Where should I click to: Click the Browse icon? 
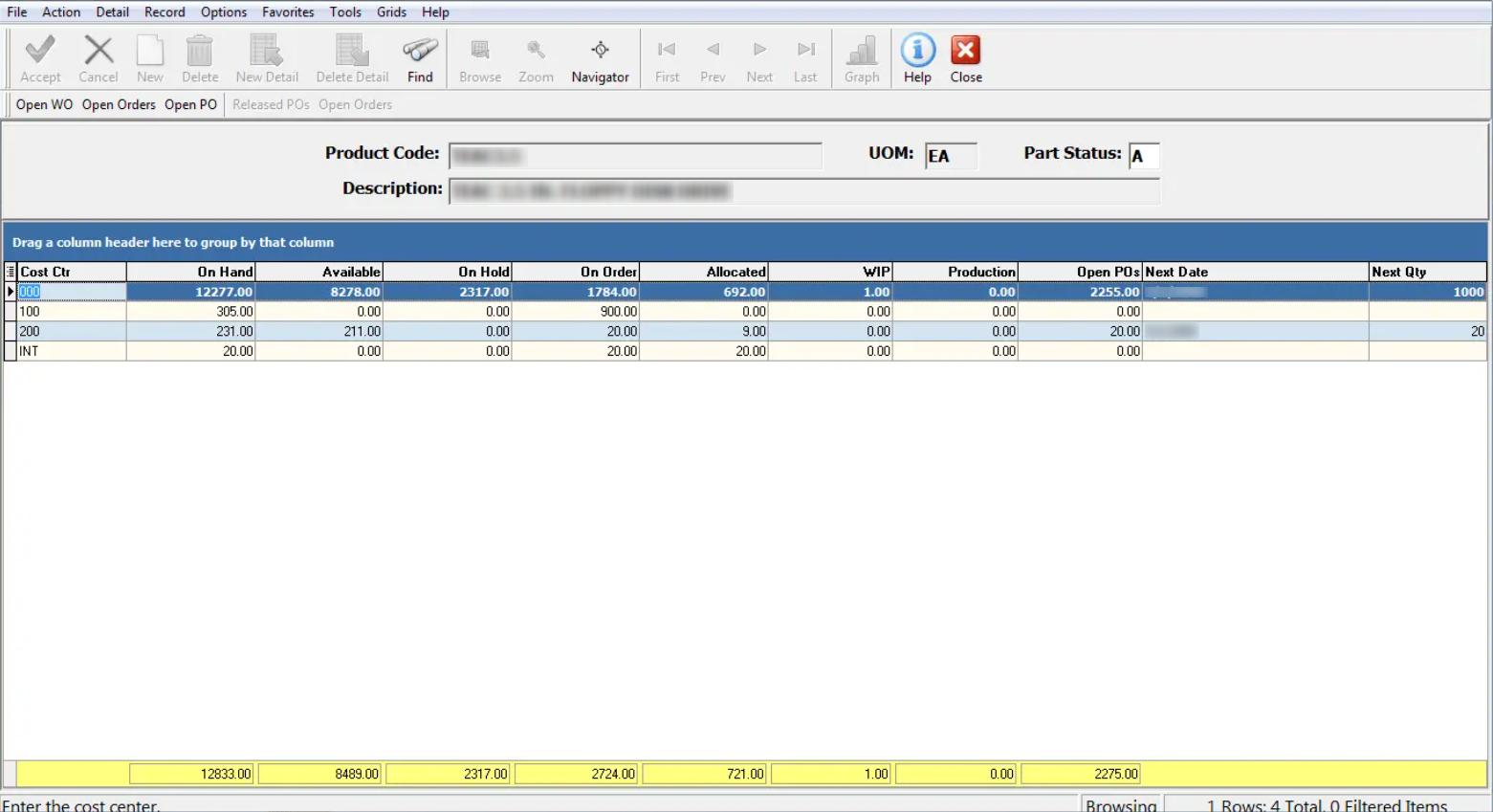coord(480,50)
